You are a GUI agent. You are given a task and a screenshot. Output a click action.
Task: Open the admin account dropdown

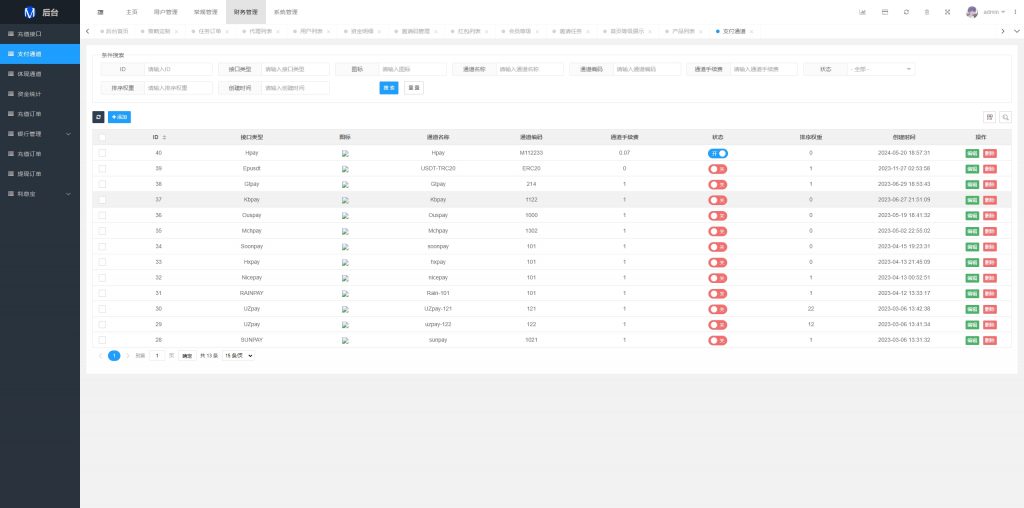pos(995,12)
